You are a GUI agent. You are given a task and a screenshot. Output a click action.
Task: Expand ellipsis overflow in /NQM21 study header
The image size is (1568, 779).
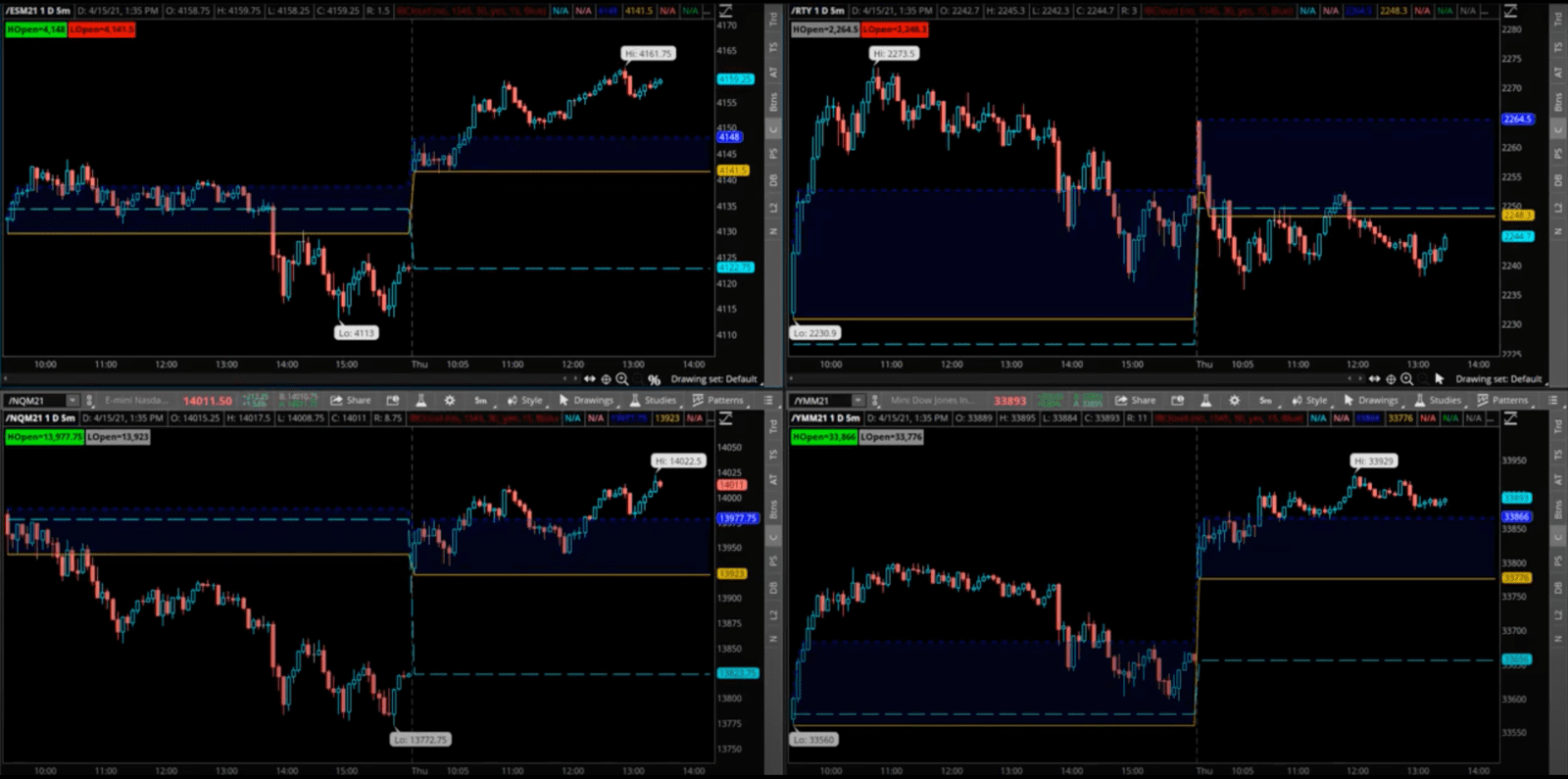point(712,418)
